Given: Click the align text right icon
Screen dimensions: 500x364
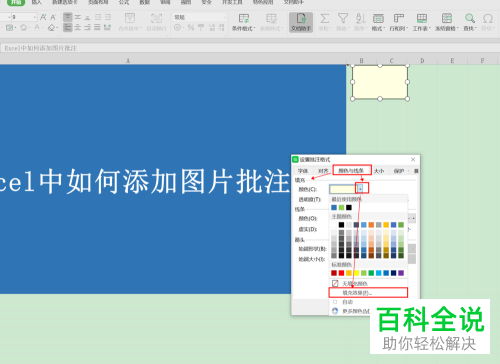Looking at the screenshot, I should (87, 27).
